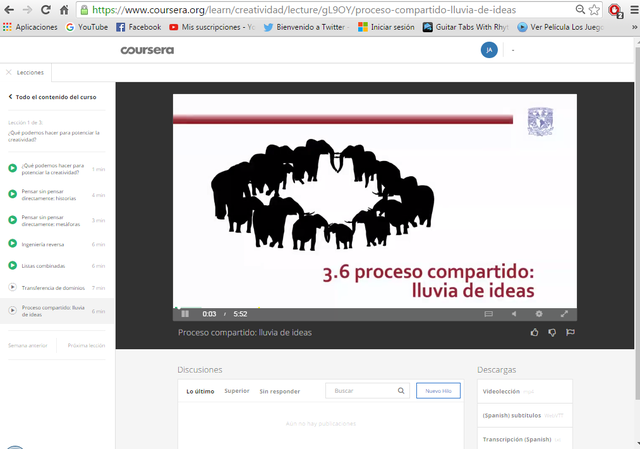Screen dimensions: 640x449
Task: Select the Superior discussions tab
Action: tap(237, 391)
